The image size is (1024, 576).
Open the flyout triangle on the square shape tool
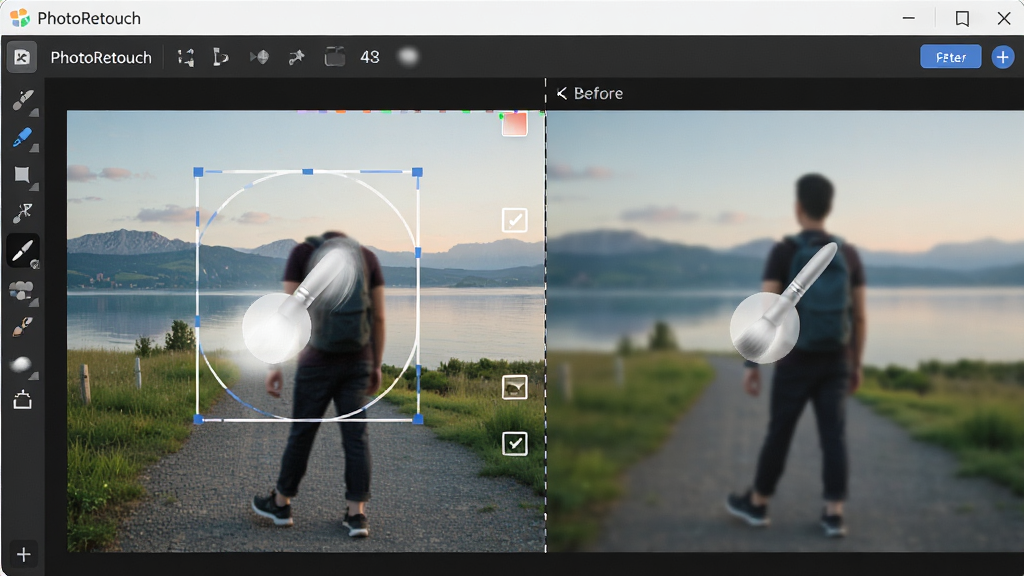point(34,187)
